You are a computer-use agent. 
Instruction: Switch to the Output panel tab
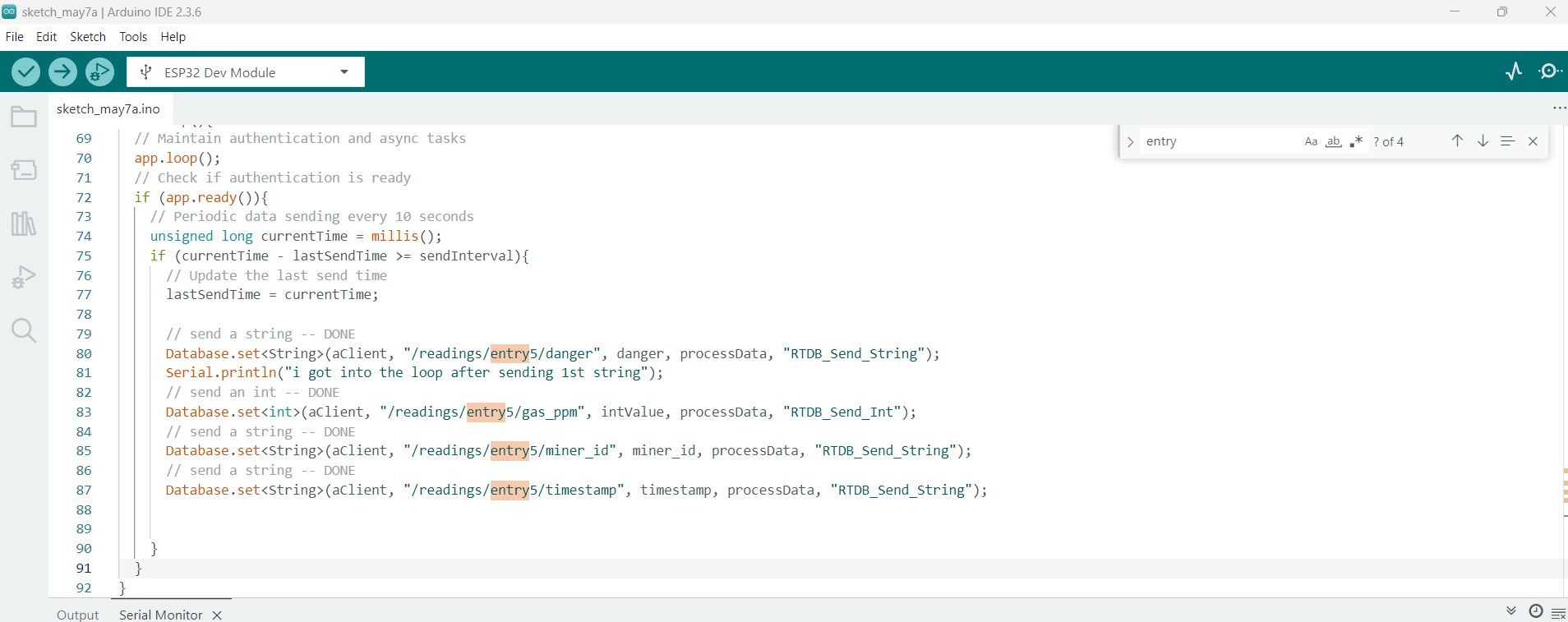coord(77,615)
